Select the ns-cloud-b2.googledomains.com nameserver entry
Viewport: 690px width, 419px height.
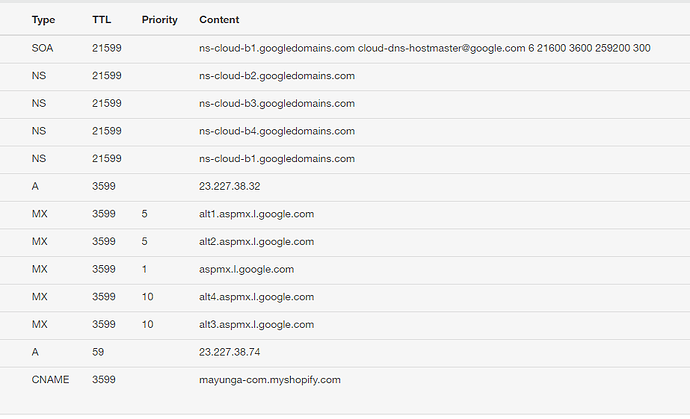pyautogui.click(x=277, y=76)
